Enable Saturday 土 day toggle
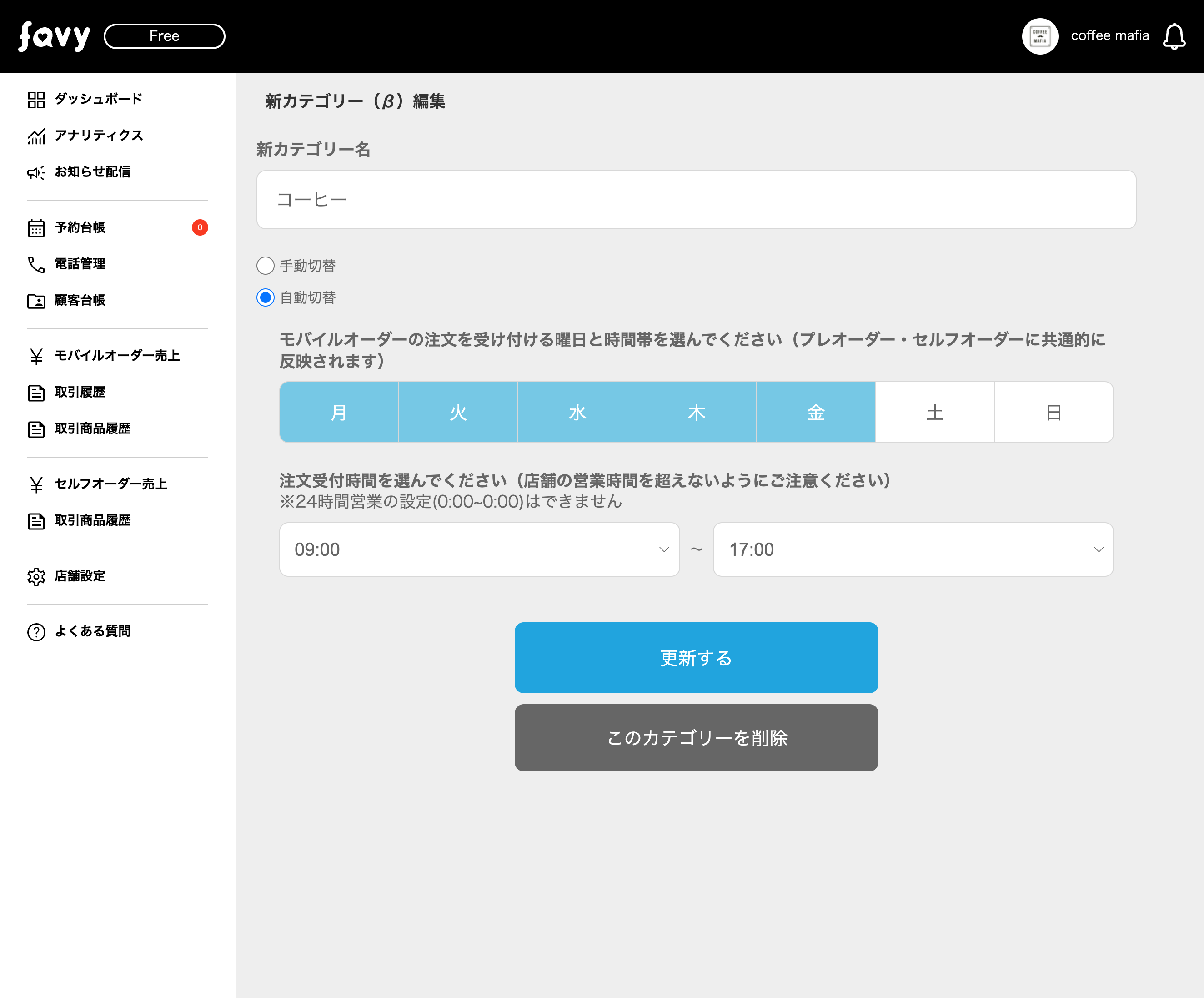The image size is (1204, 998). (x=934, y=413)
